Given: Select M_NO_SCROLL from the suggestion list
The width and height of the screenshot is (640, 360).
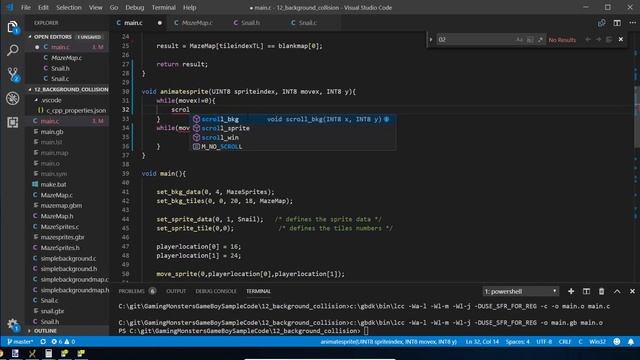Looking at the screenshot, I should (293, 147).
